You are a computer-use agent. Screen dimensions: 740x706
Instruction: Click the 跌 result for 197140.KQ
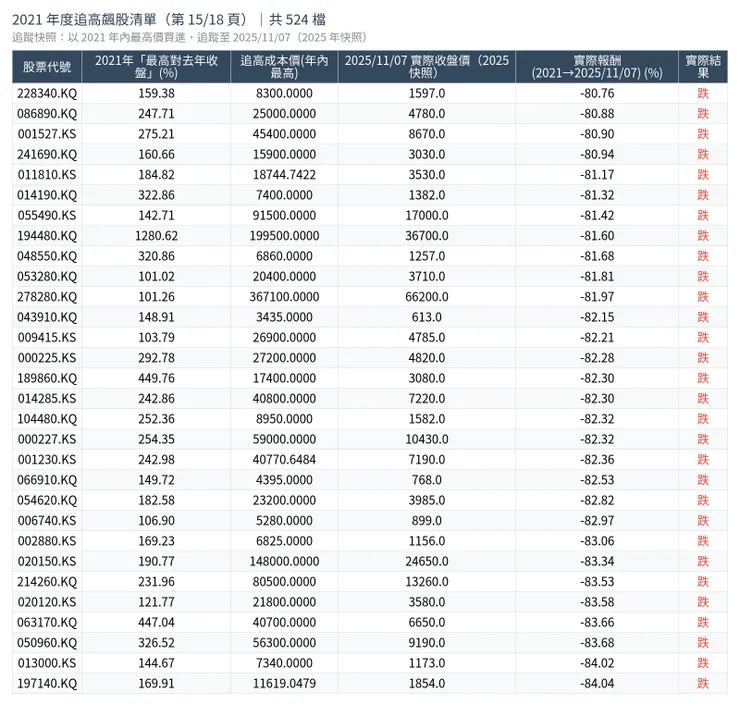[703, 683]
